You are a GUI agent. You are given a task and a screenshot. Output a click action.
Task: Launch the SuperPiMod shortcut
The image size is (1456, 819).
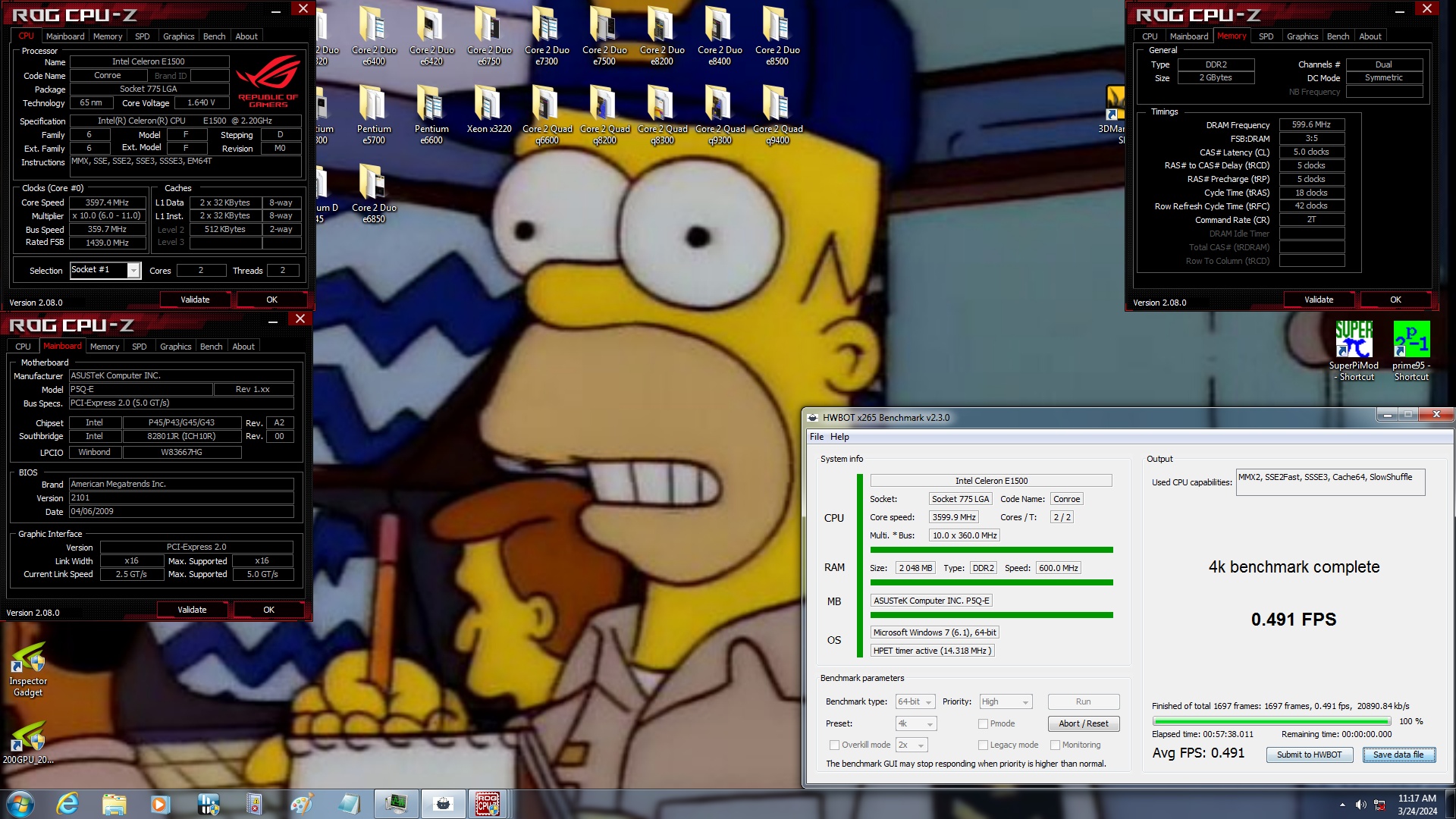click(x=1354, y=351)
